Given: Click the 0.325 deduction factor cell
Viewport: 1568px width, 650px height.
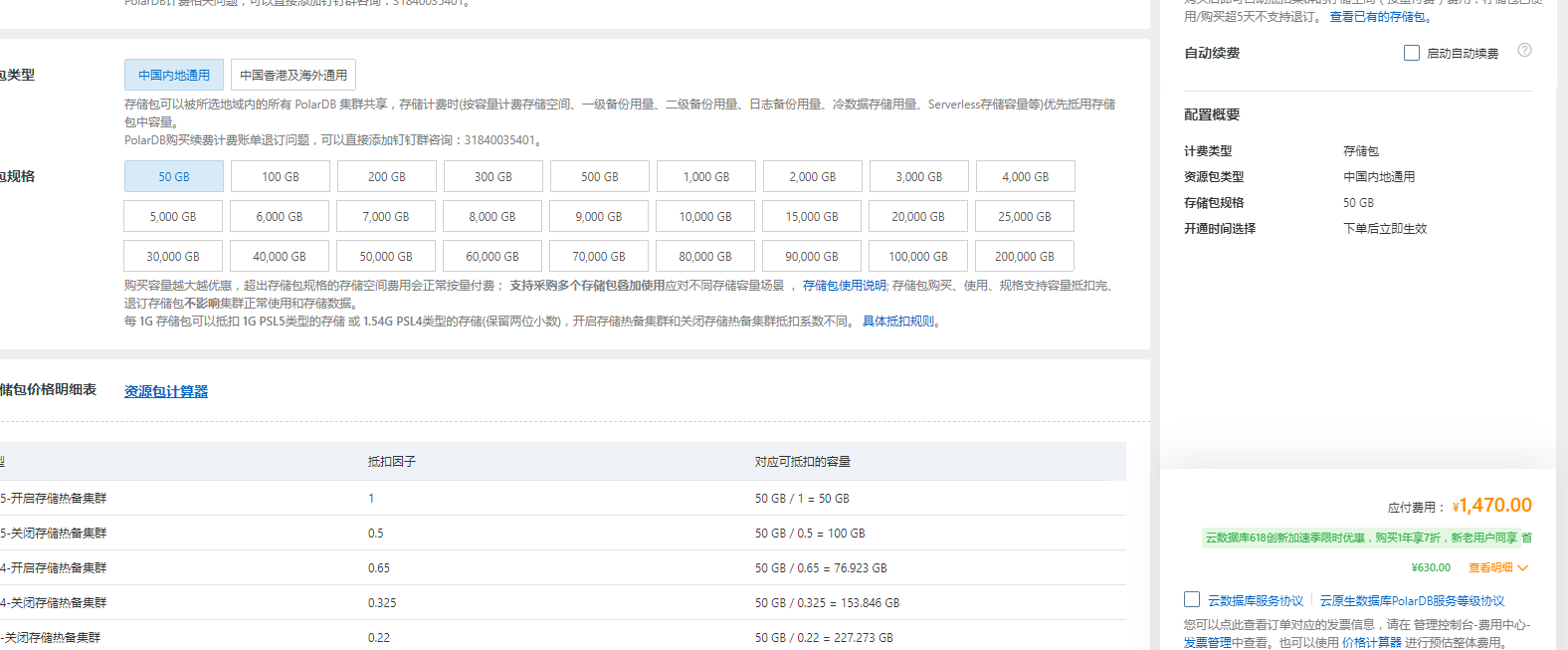Looking at the screenshot, I should pos(382,603).
